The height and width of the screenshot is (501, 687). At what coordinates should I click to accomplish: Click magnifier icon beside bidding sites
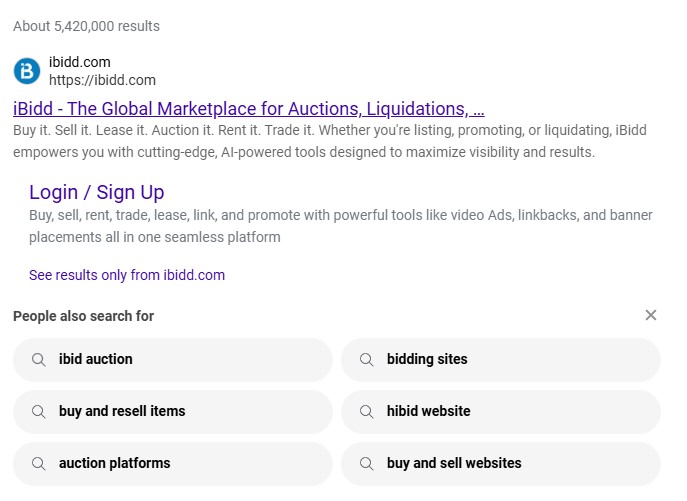coord(367,360)
